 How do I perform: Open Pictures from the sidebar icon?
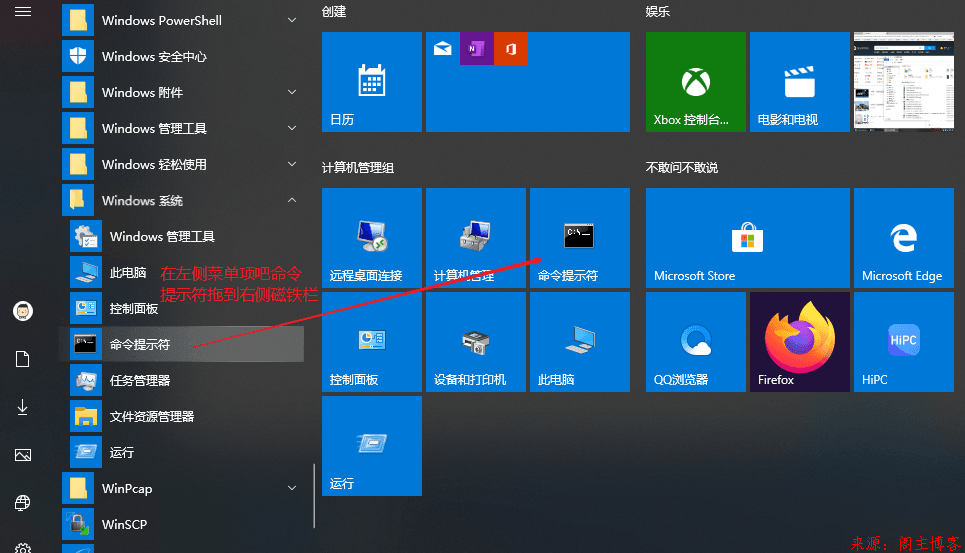(x=23, y=455)
